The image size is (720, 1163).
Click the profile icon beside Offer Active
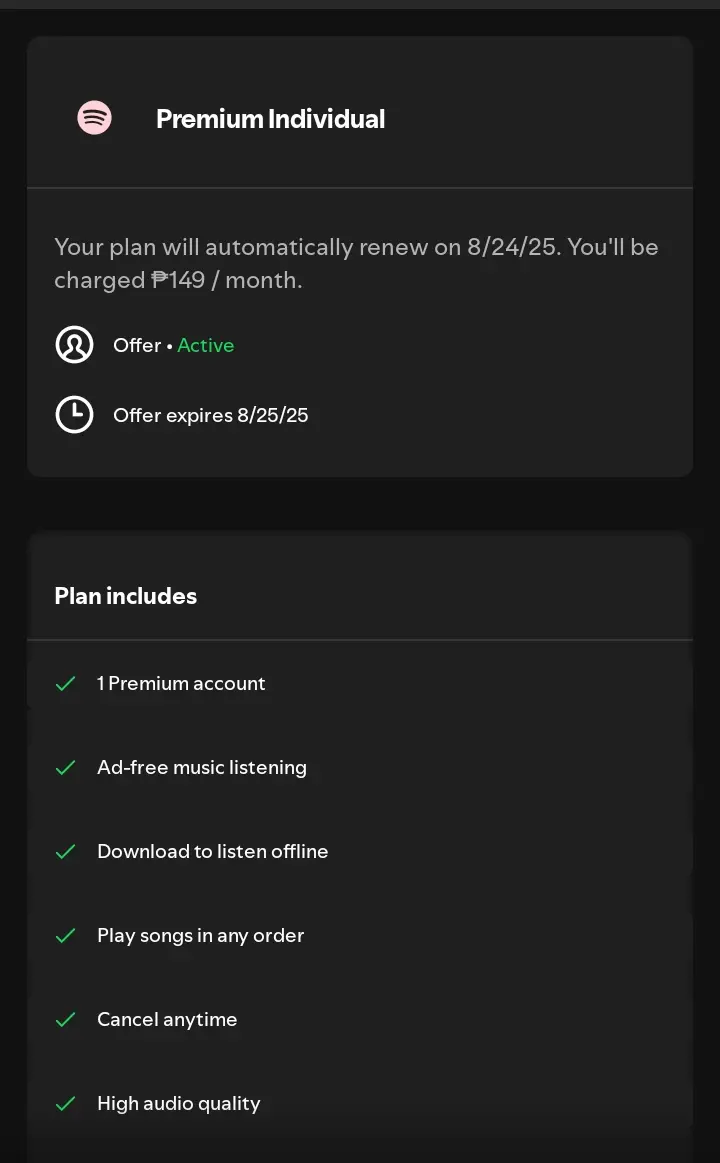click(x=74, y=345)
